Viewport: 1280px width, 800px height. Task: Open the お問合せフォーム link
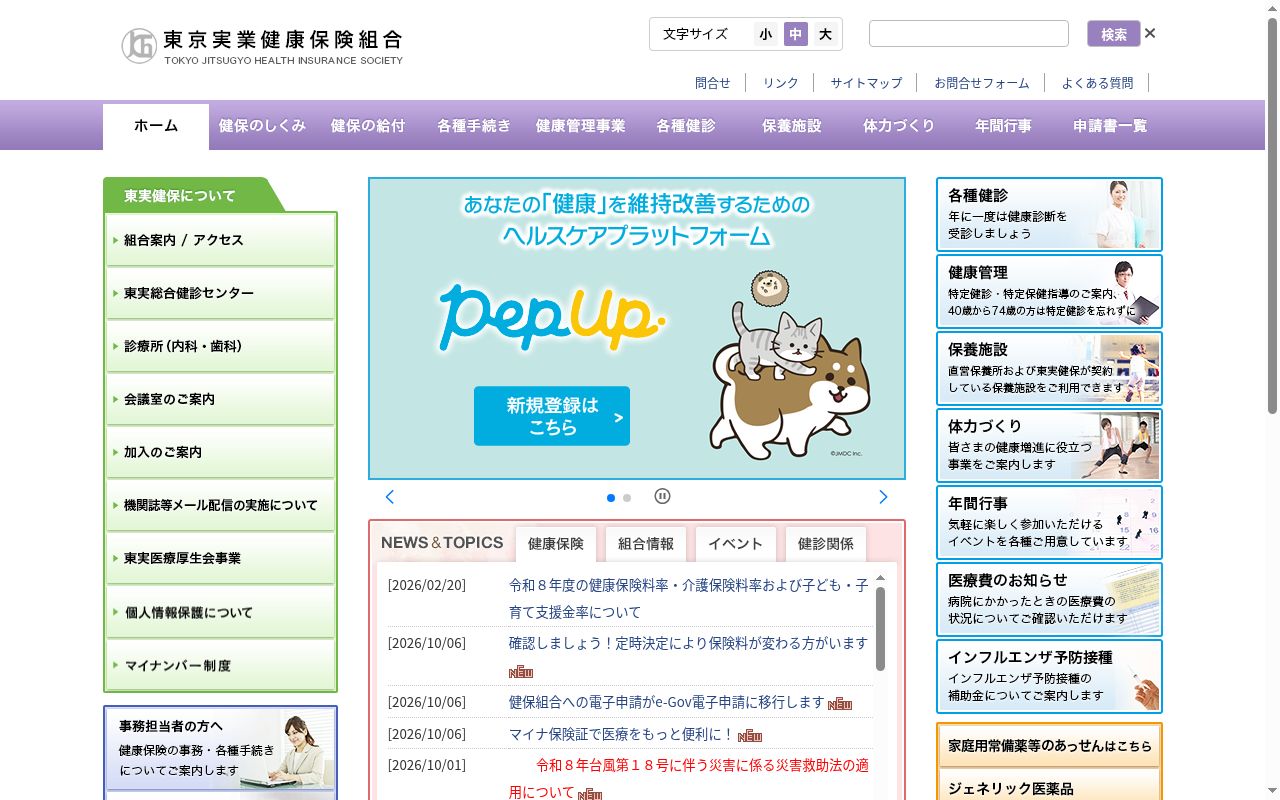tap(982, 83)
